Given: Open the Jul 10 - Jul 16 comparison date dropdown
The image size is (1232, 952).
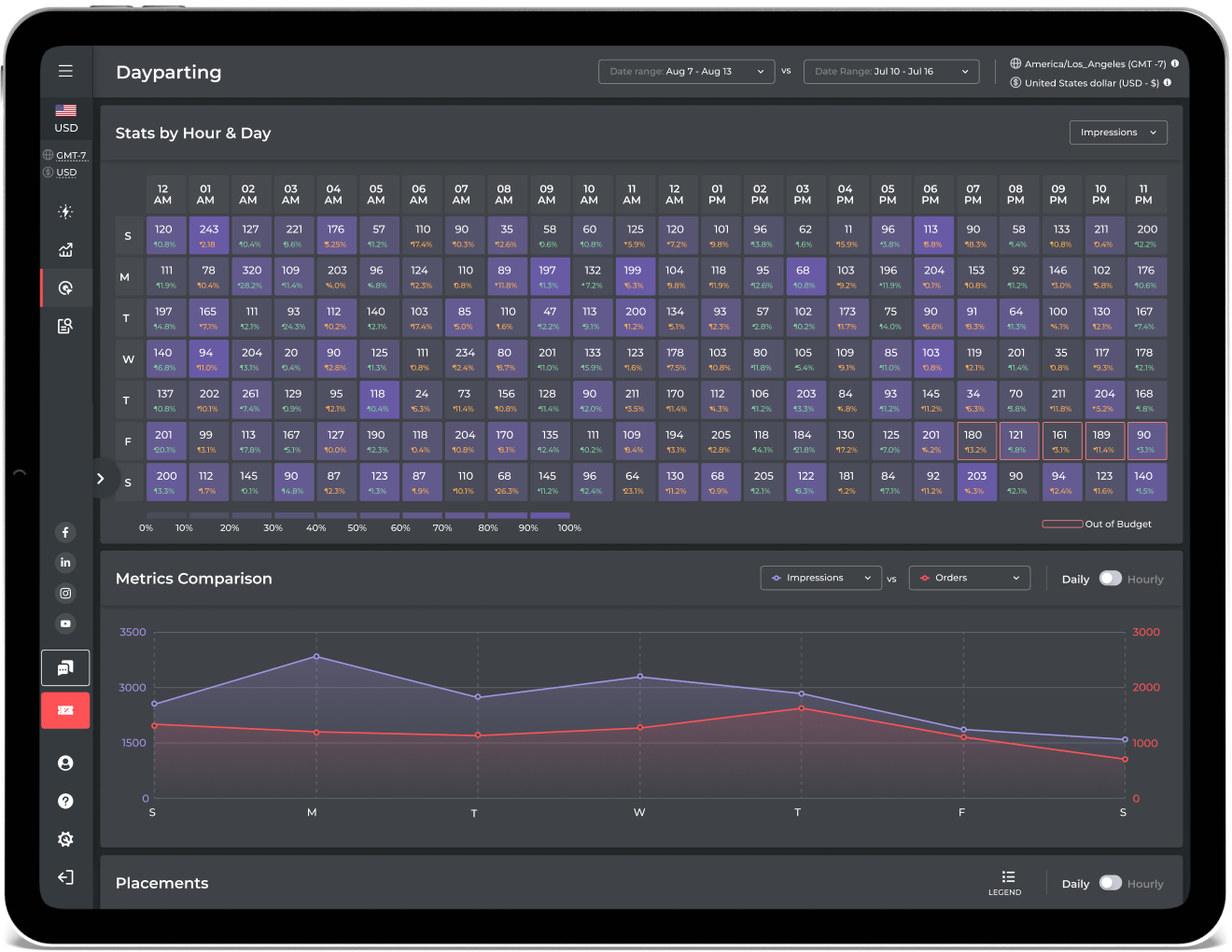Looking at the screenshot, I should coord(890,72).
